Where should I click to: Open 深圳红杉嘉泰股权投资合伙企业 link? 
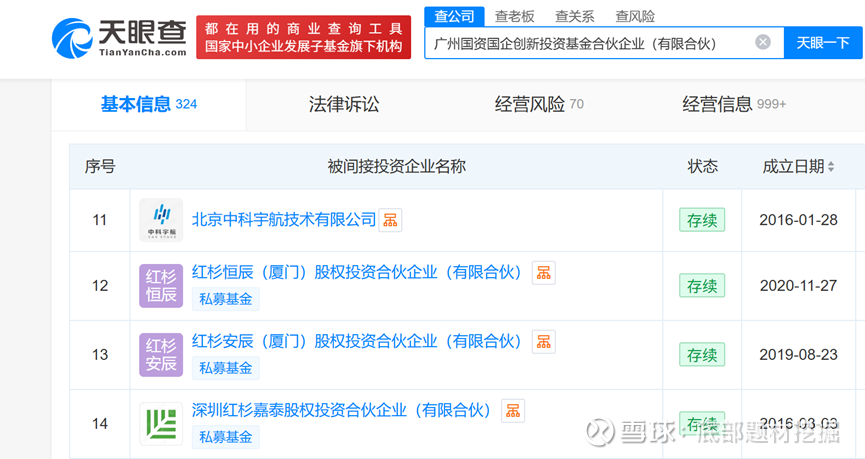[x=341, y=410]
